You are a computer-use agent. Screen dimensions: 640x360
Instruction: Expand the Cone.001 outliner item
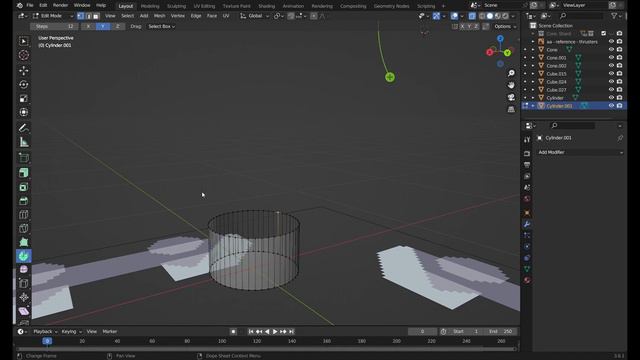pyautogui.click(x=533, y=58)
